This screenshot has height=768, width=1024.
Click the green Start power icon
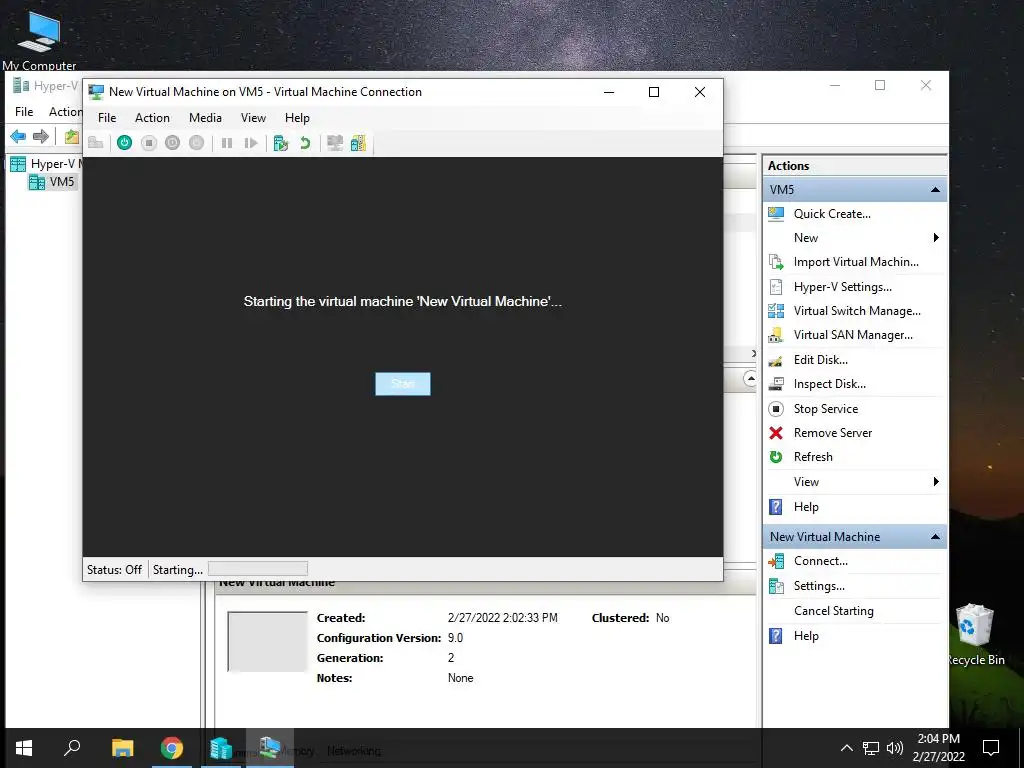124,142
